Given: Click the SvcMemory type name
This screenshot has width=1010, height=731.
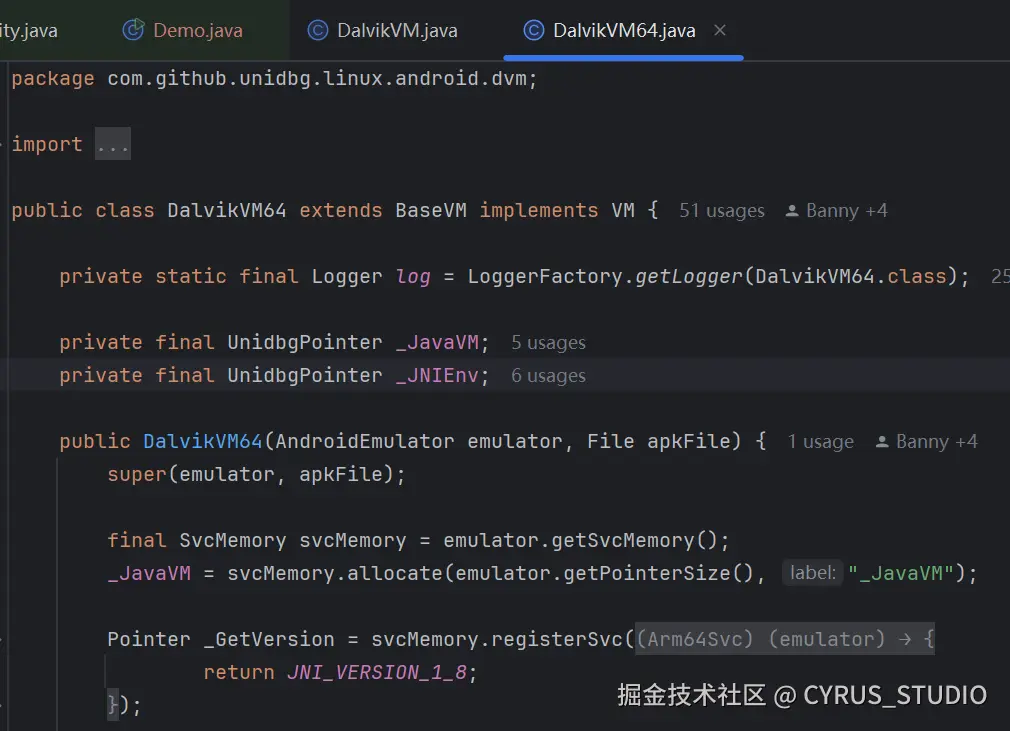Looking at the screenshot, I should pyautogui.click(x=233, y=540).
